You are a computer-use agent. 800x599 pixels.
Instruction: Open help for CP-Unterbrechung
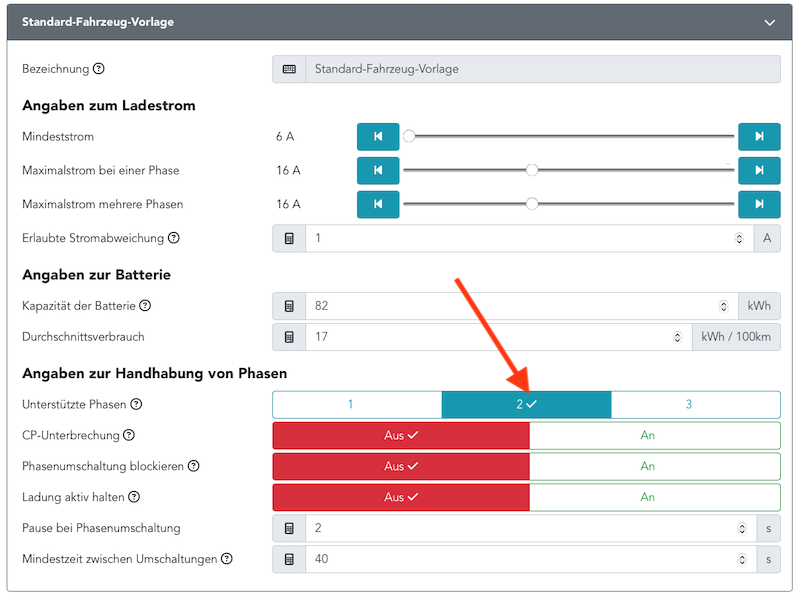[126, 435]
